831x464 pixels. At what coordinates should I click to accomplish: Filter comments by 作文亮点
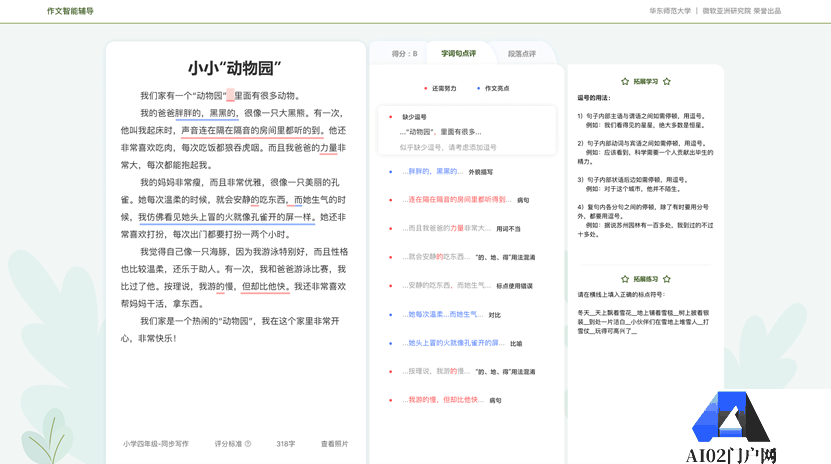pyautogui.click(x=493, y=88)
